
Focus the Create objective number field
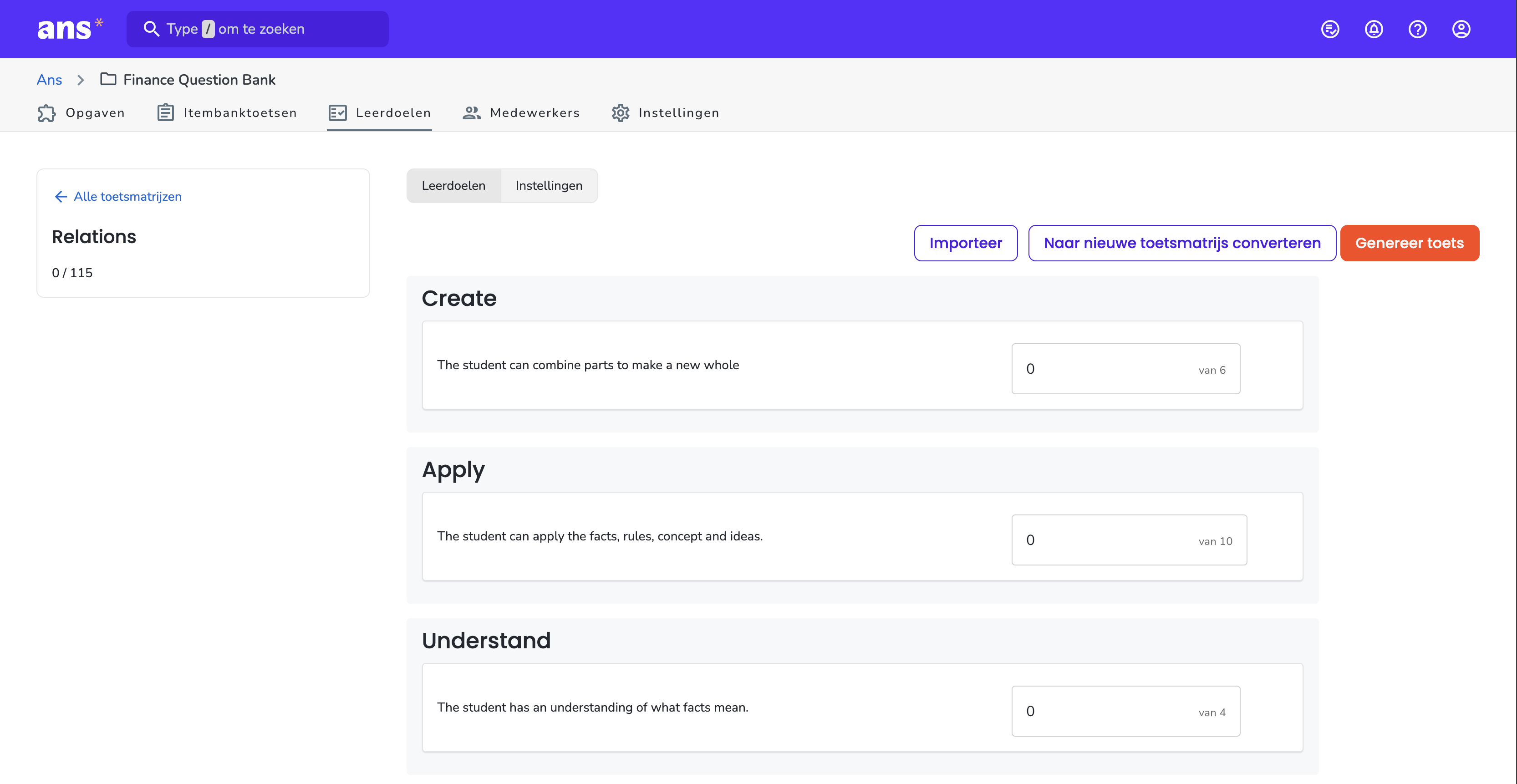(x=1125, y=369)
